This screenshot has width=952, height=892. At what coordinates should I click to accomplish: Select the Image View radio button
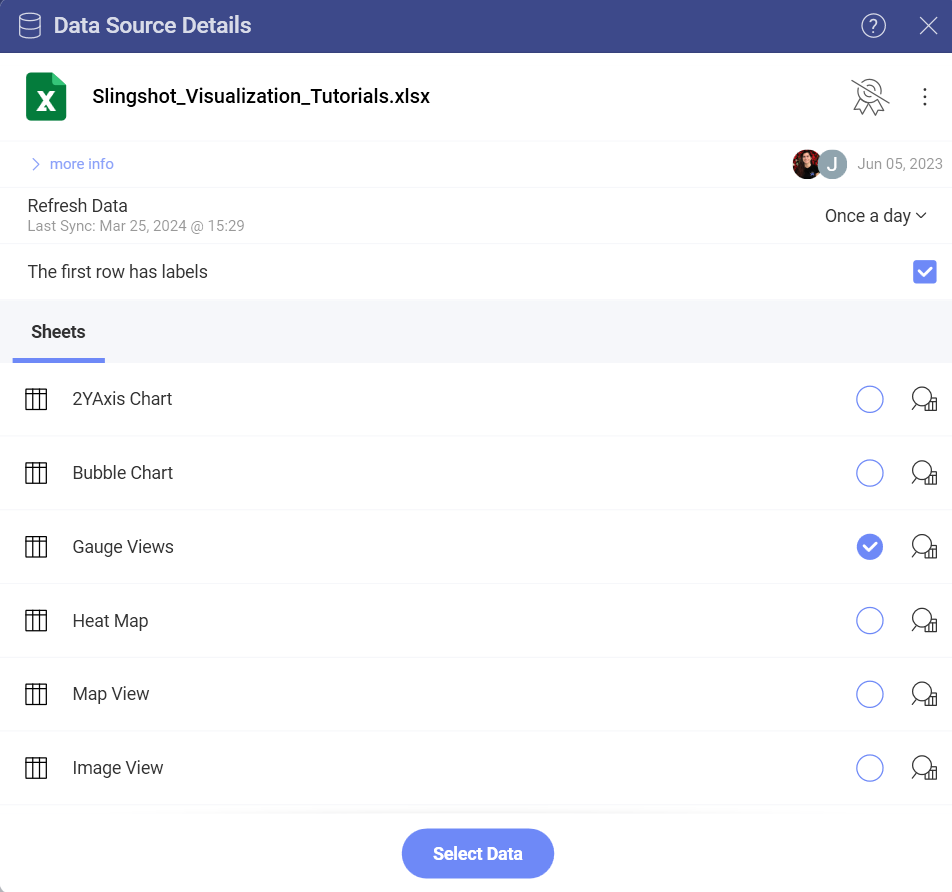[869, 768]
